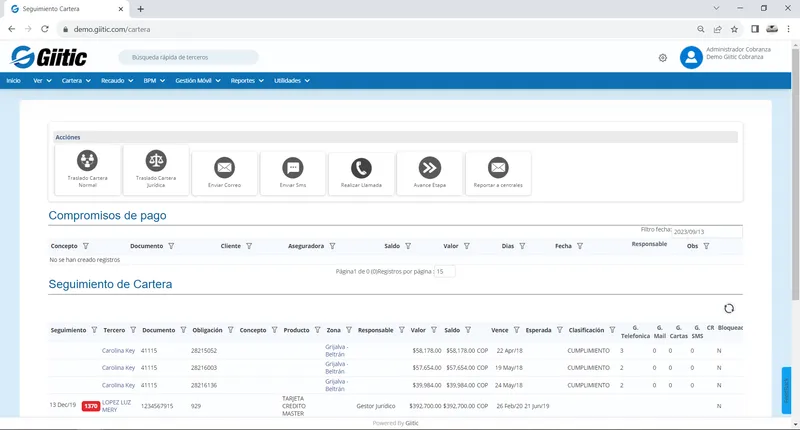
Task: Expand the Ver menu
Action: coord(42,81)
